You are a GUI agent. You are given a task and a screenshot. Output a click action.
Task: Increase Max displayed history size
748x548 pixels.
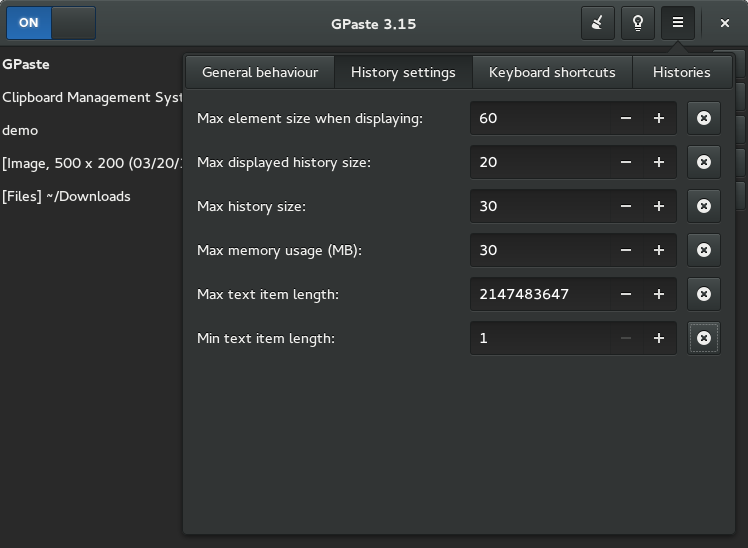click(659, 162)
